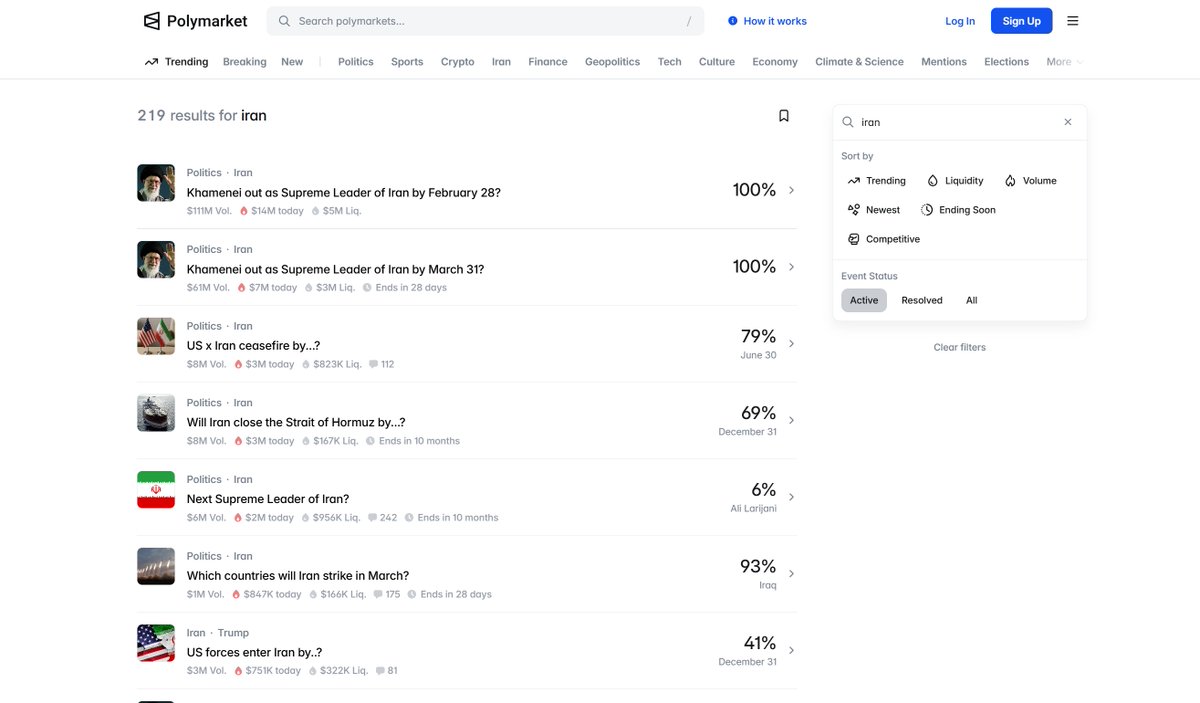Expand Khamenei out by March 31 chevron
Screen dimensions: 1200x703
[791, 267]
